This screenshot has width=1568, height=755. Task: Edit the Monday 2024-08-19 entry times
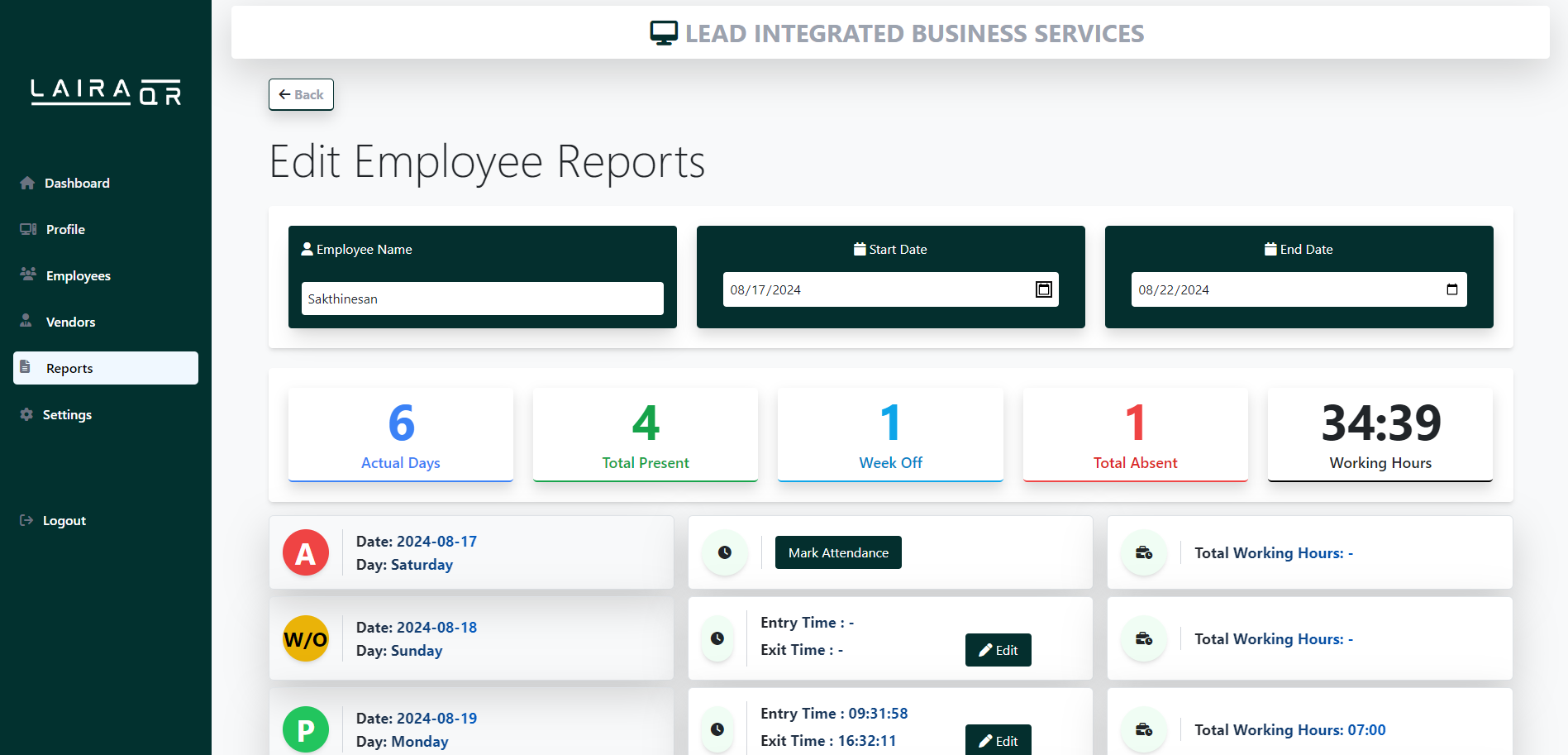pyautogui.click(x=998, y=740)
